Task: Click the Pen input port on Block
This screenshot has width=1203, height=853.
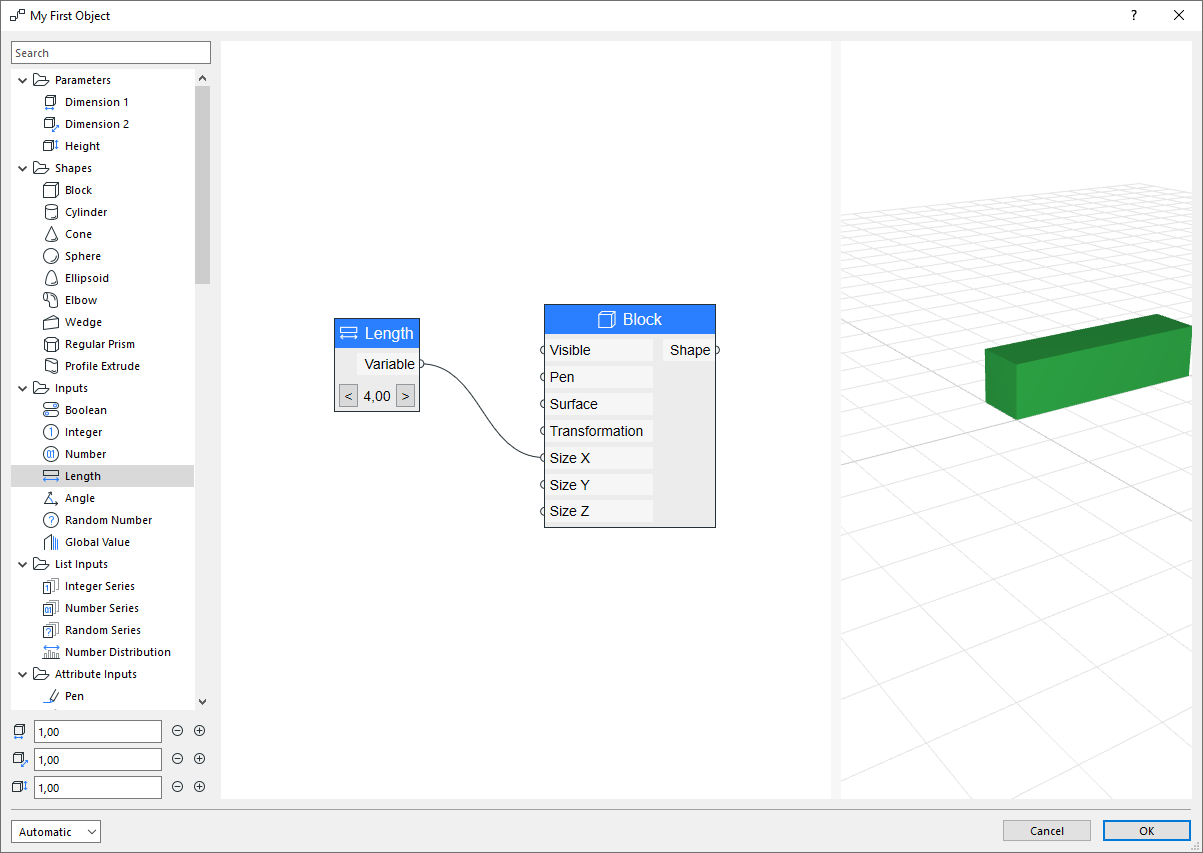Action: [543, 377]
